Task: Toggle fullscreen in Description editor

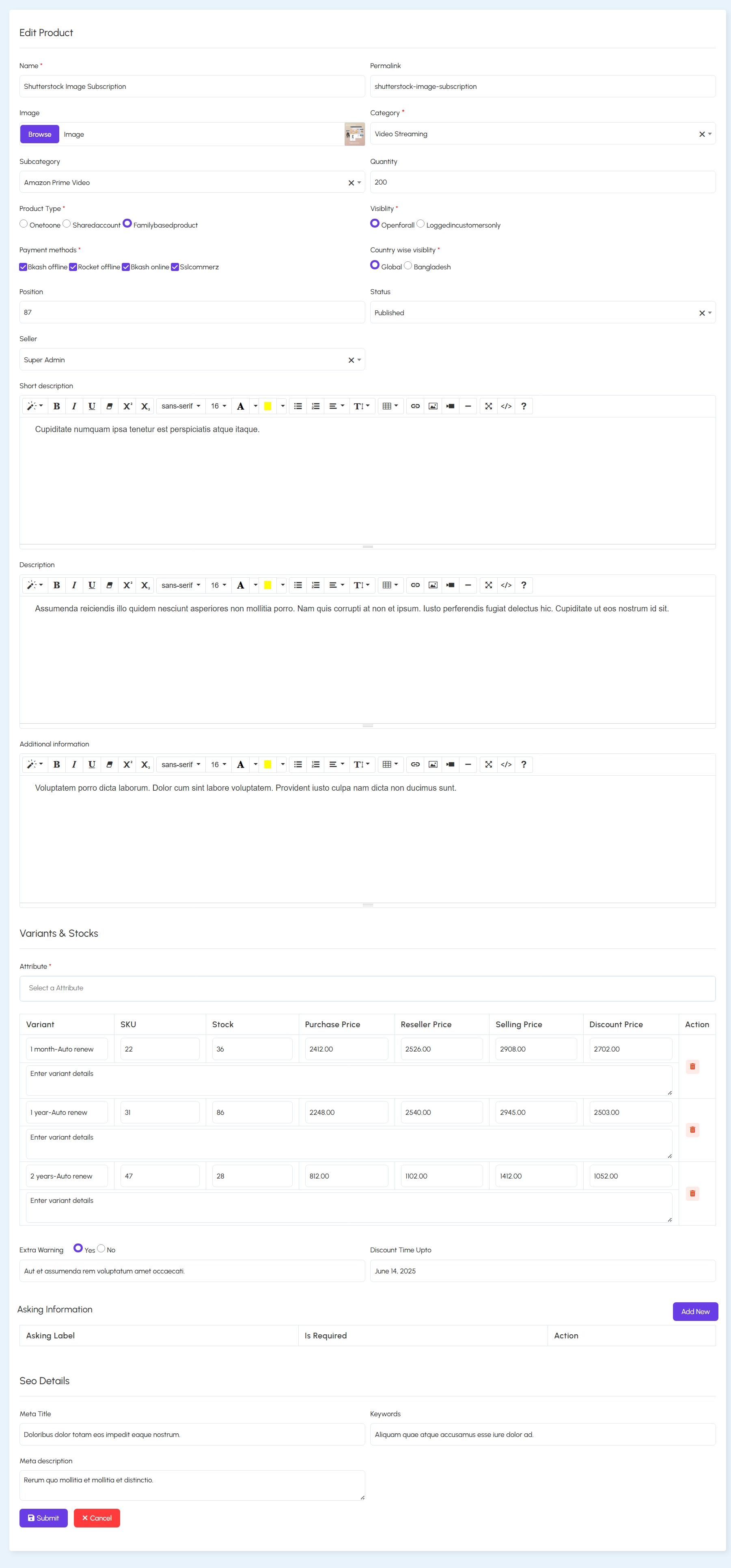Action: [489, 585]
